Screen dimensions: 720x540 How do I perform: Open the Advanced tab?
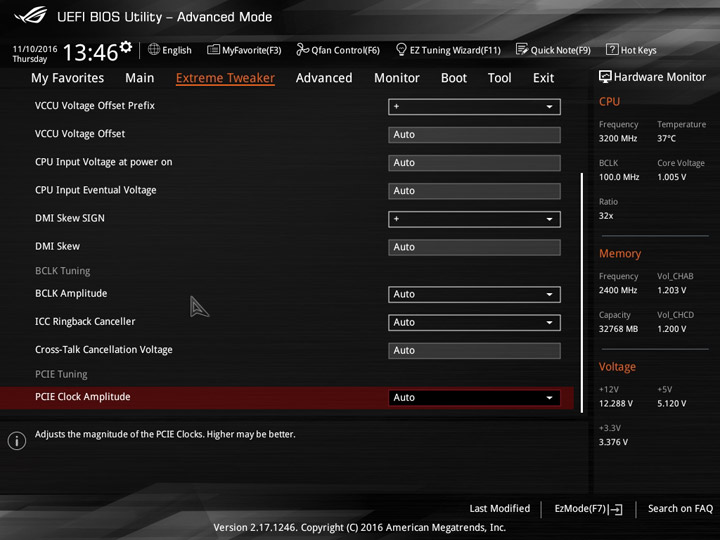[324, 78]
